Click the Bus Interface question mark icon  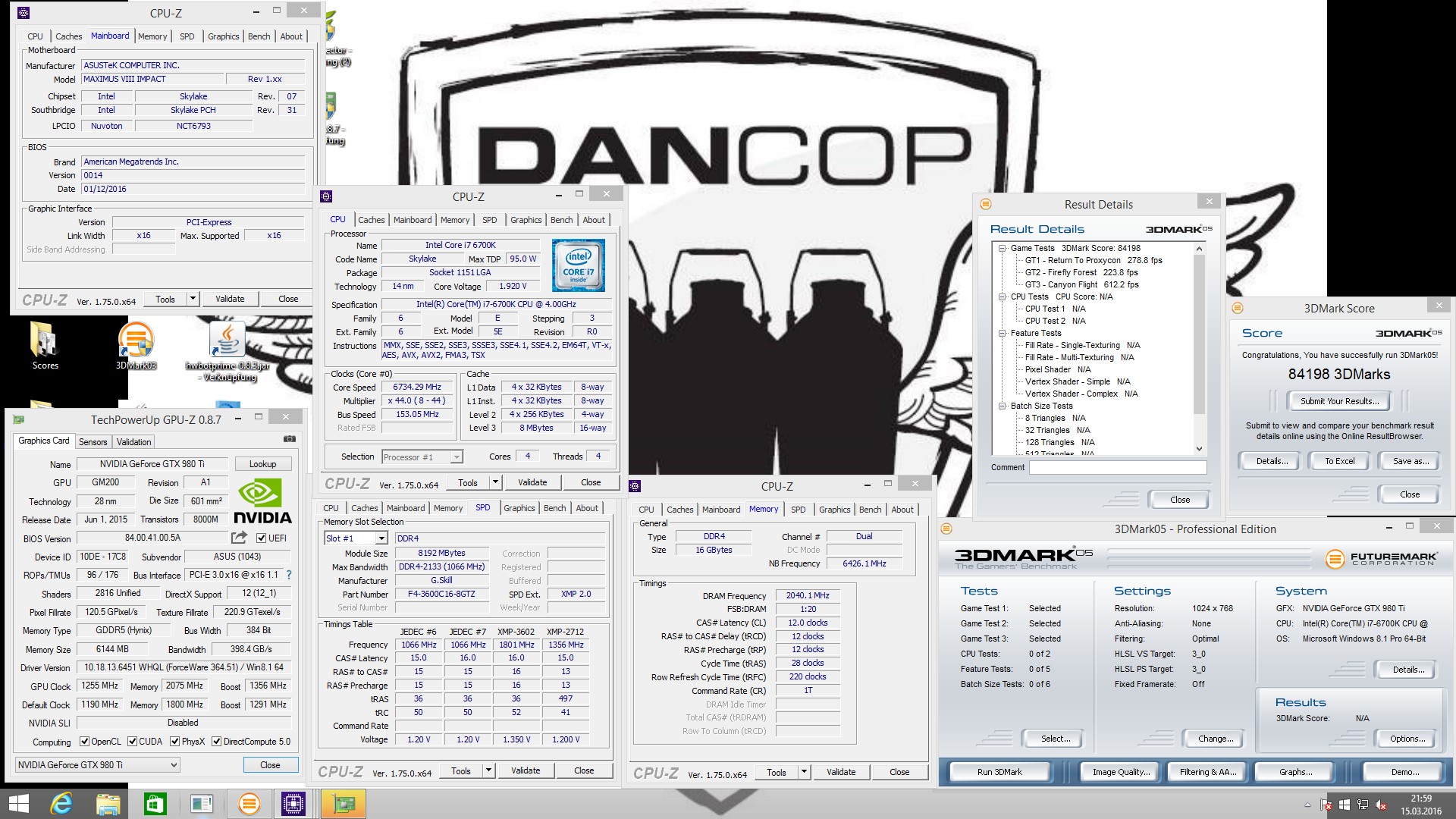[x=289, y=575]
